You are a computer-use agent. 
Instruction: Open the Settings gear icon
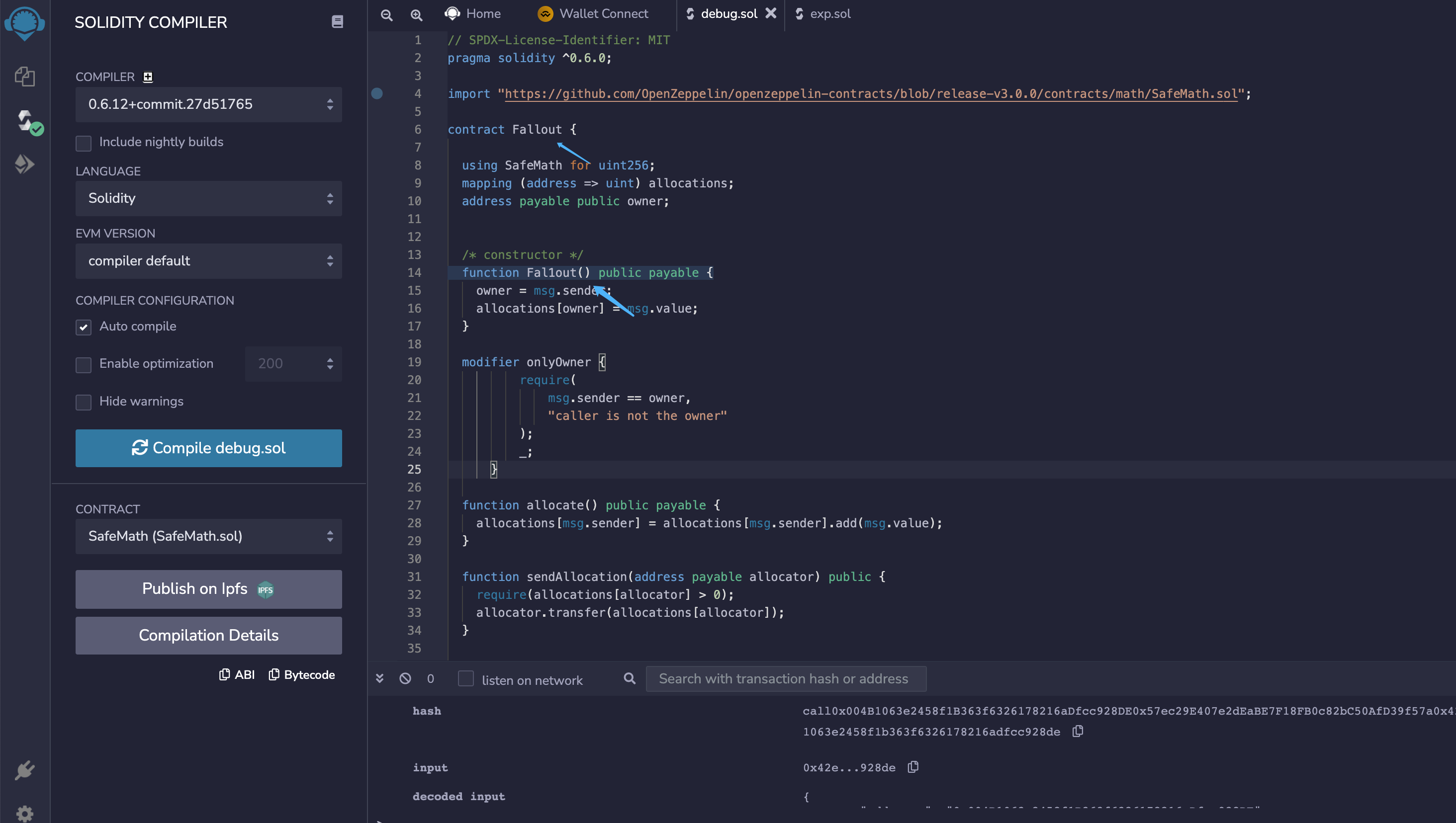click(24, 814)
